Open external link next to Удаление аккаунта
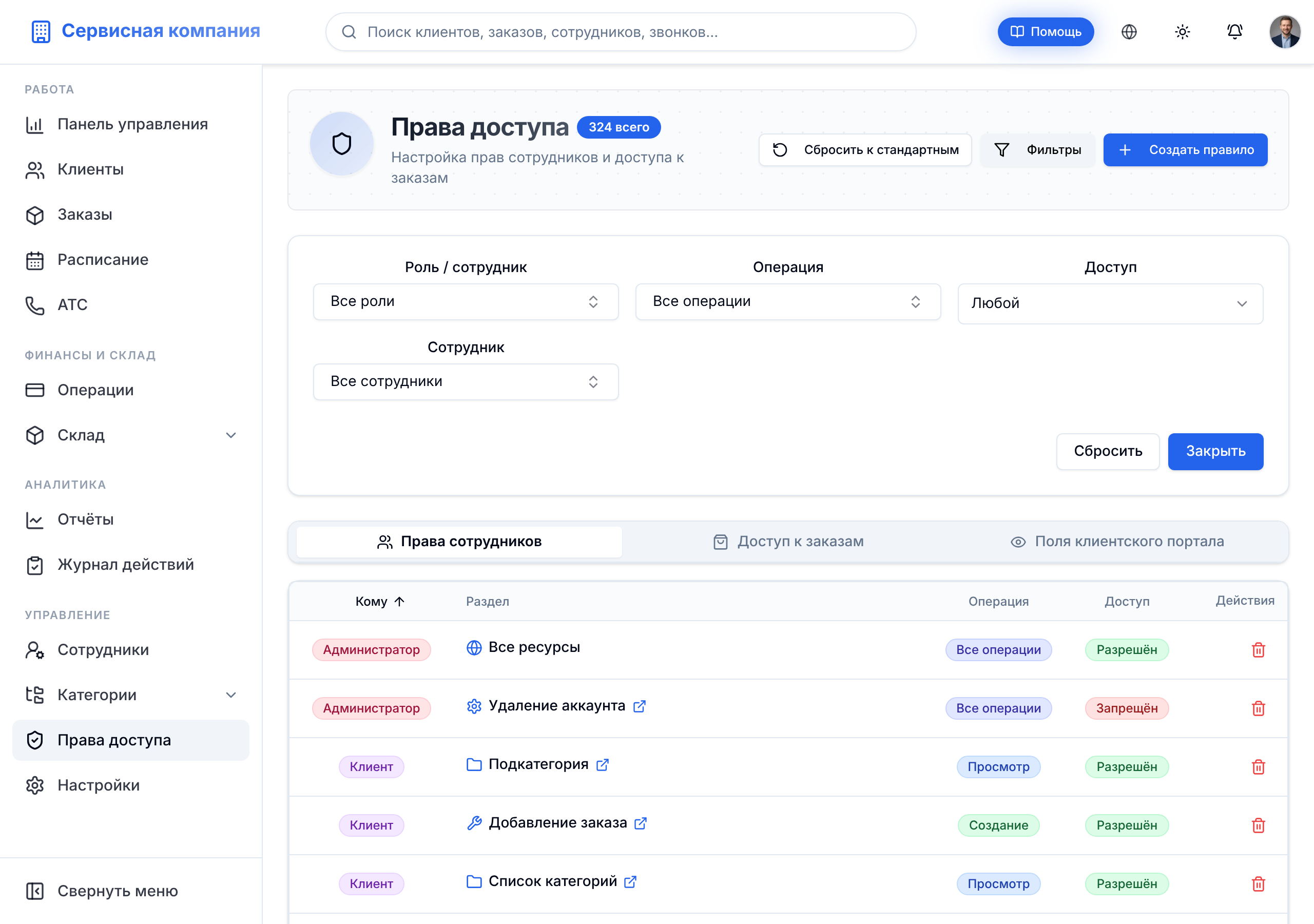1314x924 pixels. point(639,706)
